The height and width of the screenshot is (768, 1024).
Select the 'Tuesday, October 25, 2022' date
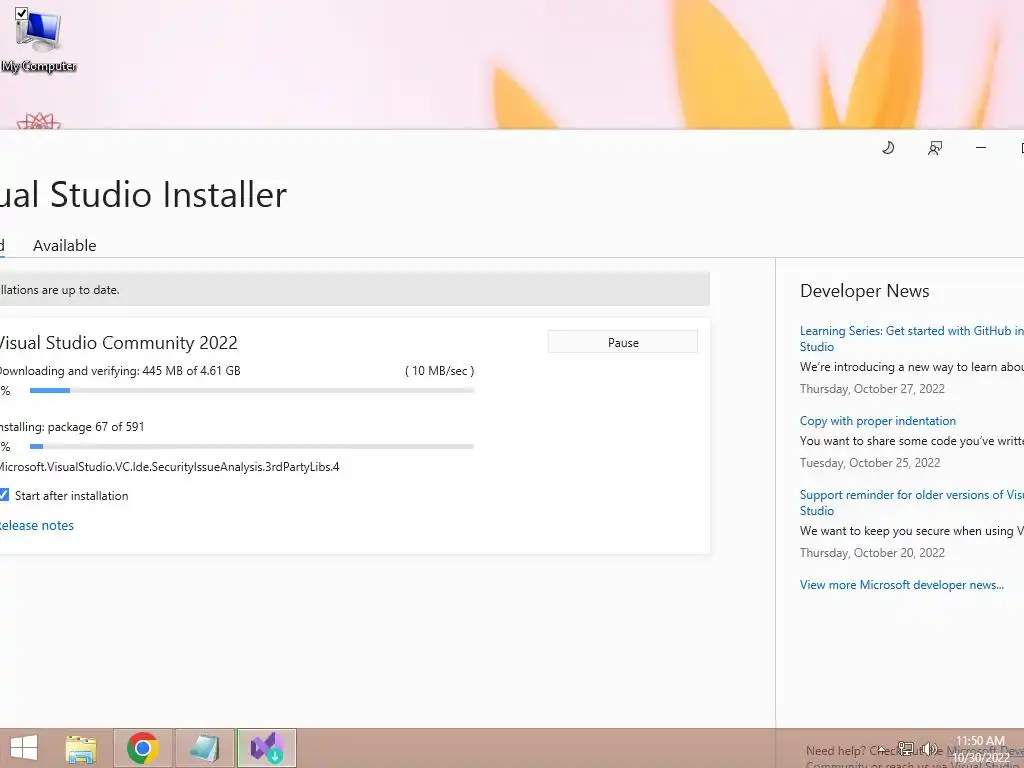[x=870, y=463]
